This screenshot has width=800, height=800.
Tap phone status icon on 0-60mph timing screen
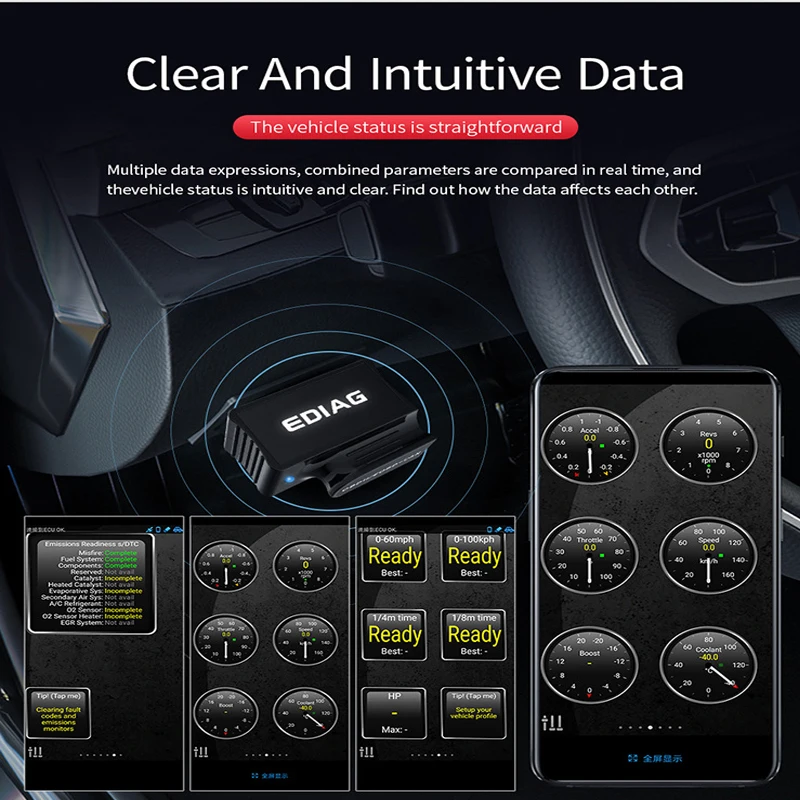click(490, 530)
